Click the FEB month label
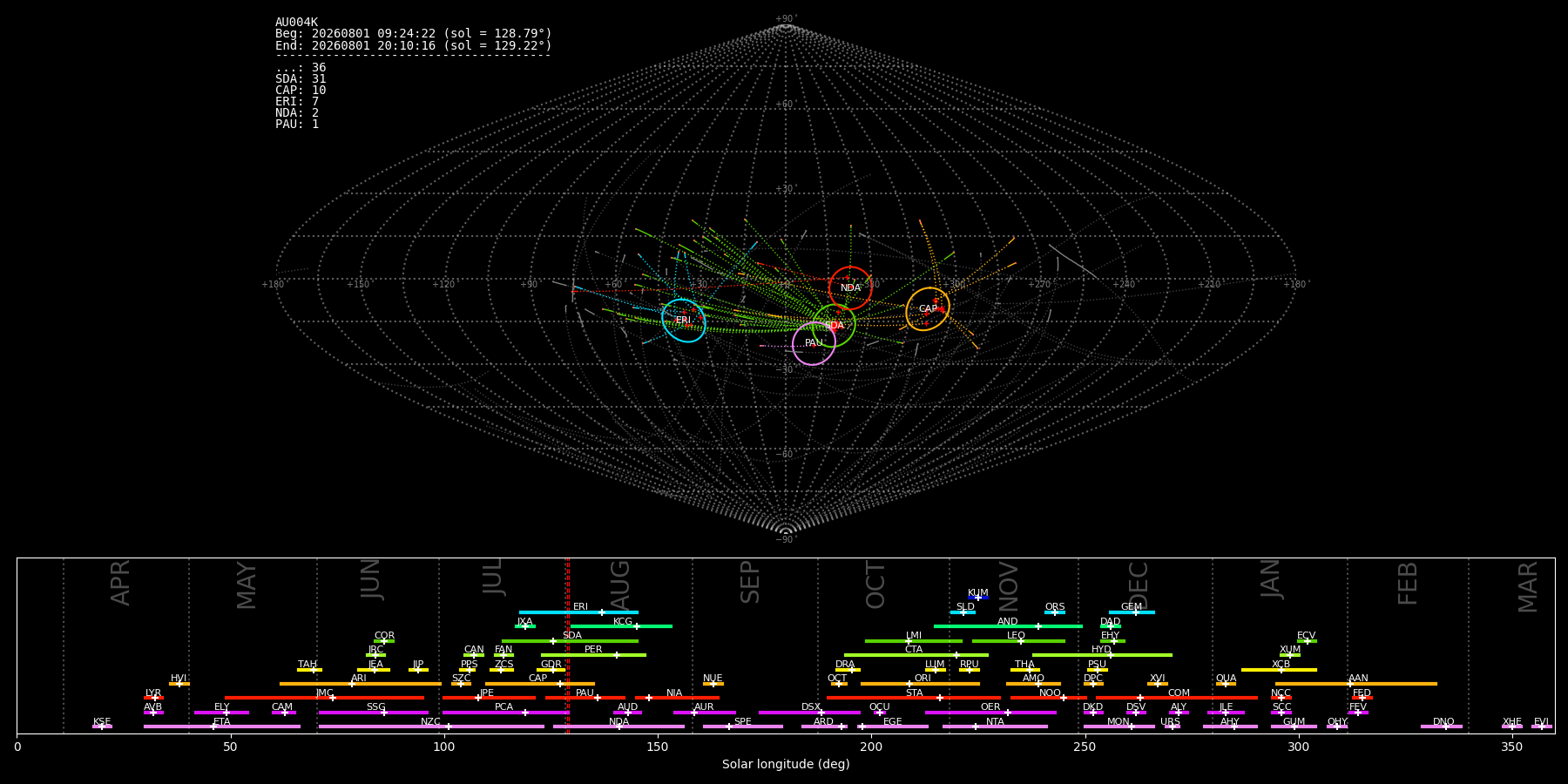Viewport: 1568px width, 784px height. [1408, 584]
